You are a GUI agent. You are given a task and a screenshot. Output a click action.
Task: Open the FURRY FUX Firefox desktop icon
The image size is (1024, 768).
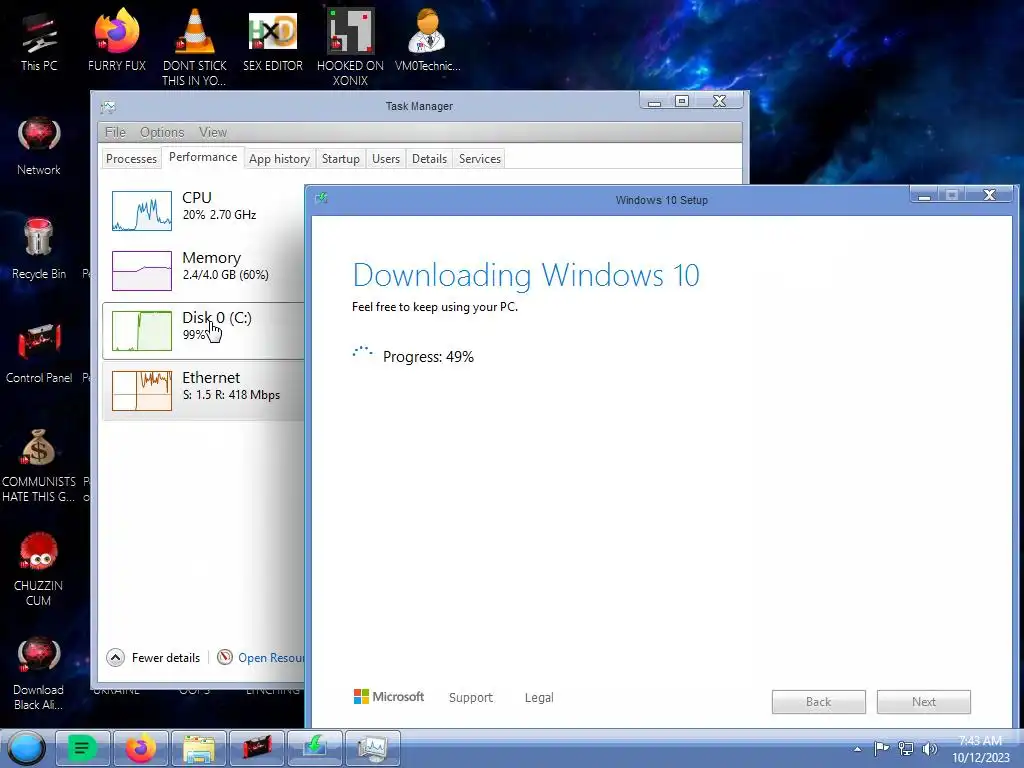(x=117, y=40)
